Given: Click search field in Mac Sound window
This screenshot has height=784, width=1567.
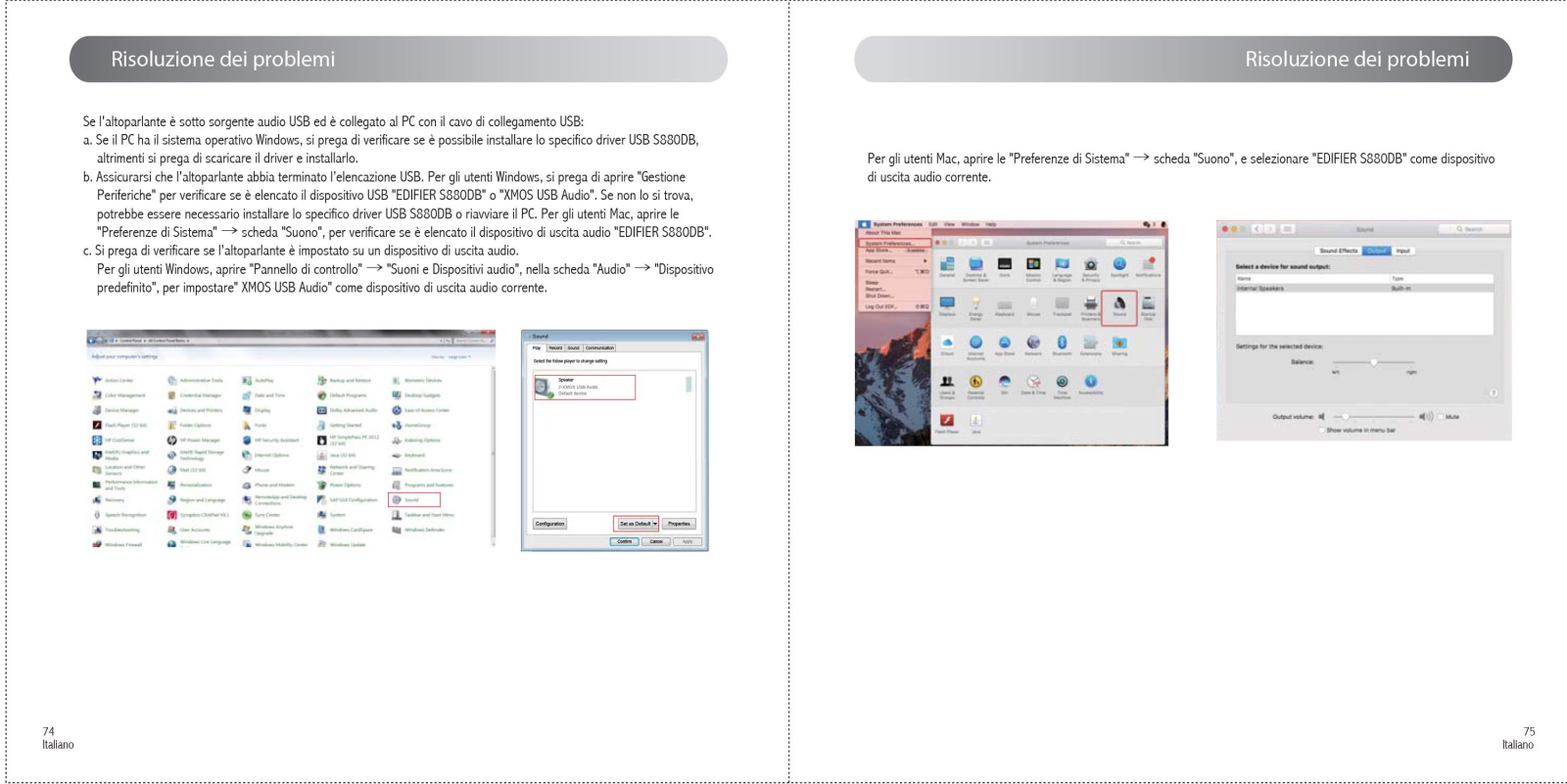Looking at the screenshot, I should point(1472,229).
